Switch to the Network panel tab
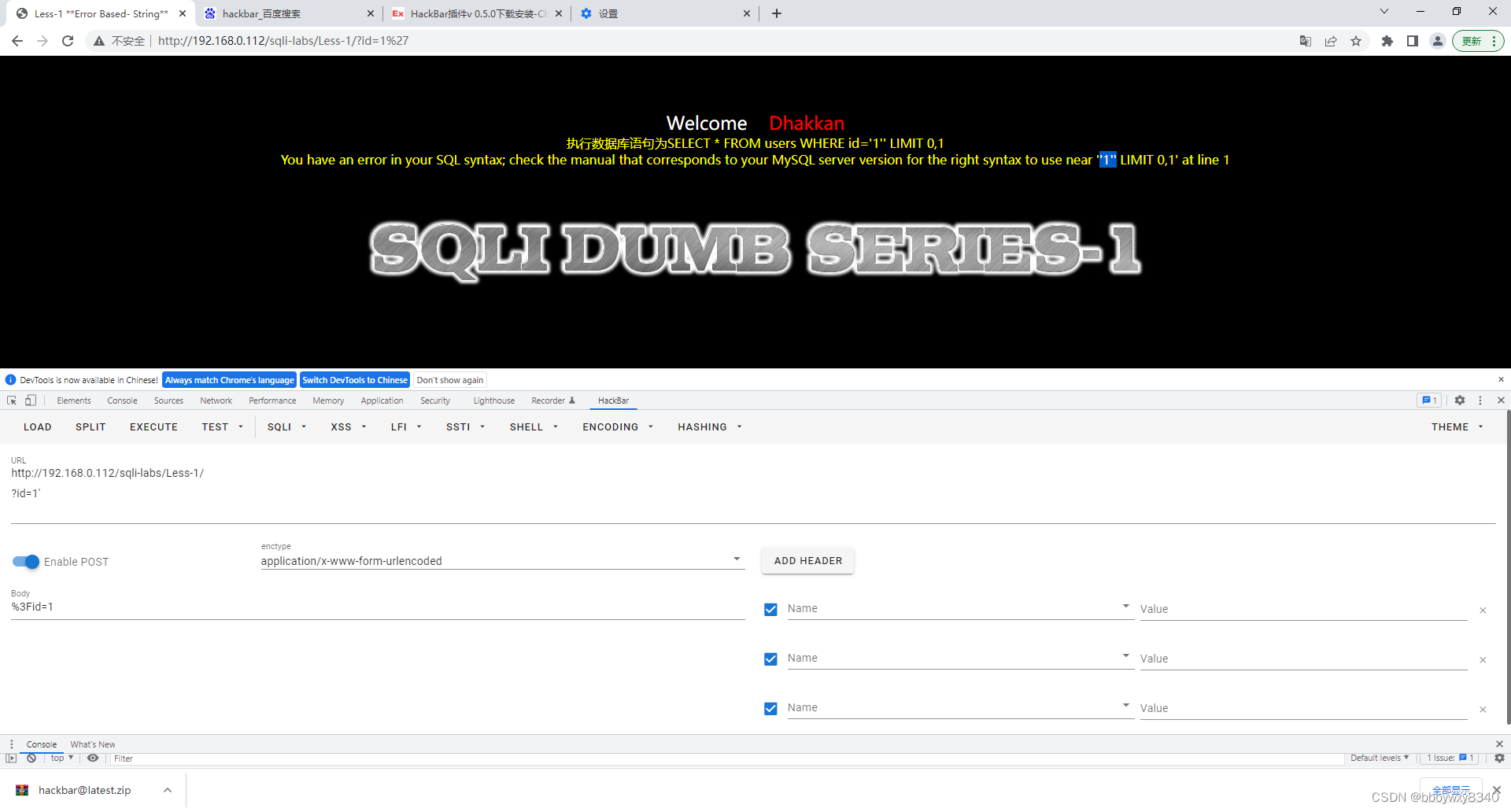This screenshot has height=812, width=1511. [x=216, y=400]
